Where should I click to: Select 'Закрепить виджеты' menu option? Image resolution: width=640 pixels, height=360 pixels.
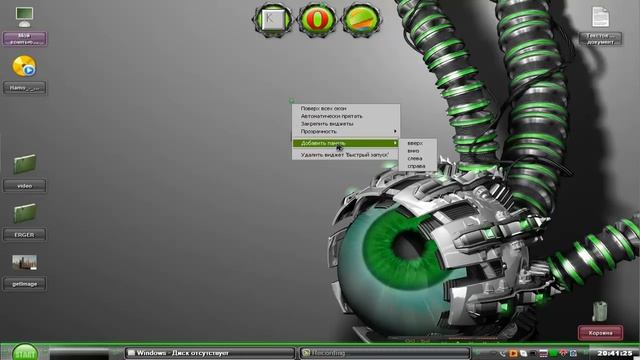(346, 124)
